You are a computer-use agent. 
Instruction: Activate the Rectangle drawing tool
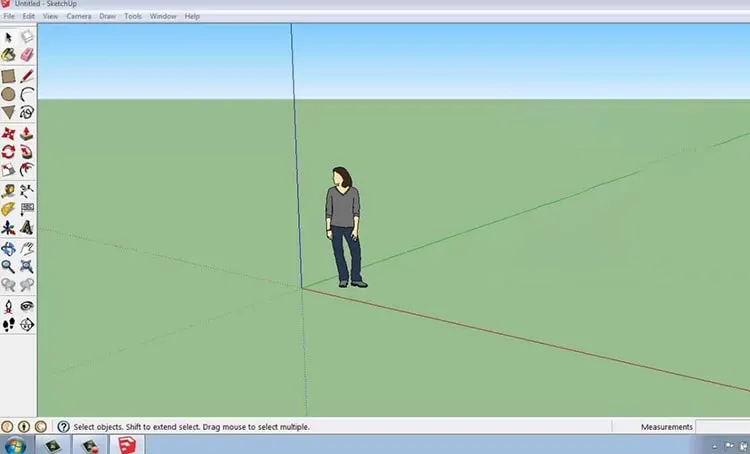tap(8, 76)
